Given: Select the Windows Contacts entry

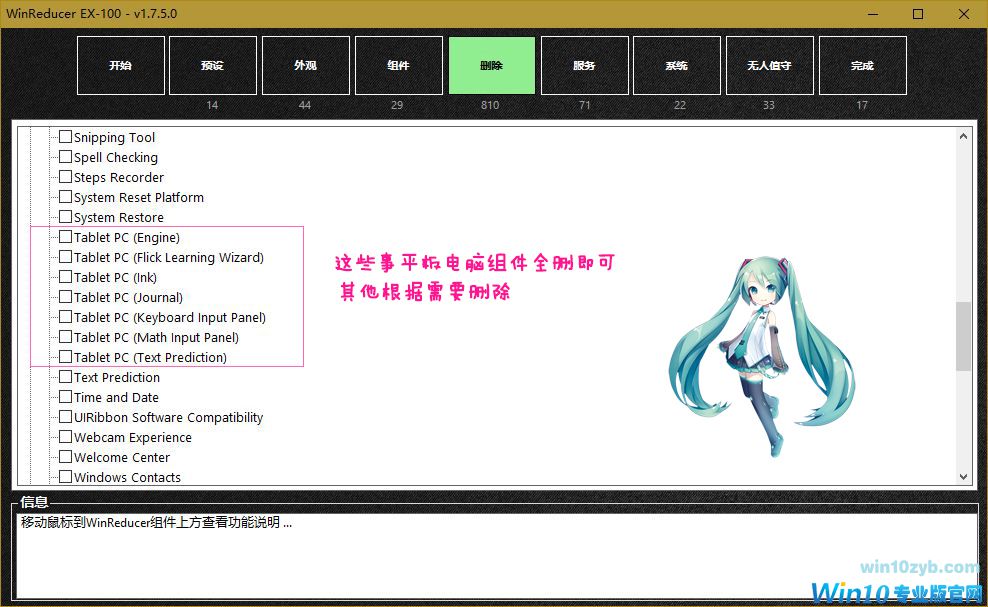Looking at the screenshot, I should point(127,477).
